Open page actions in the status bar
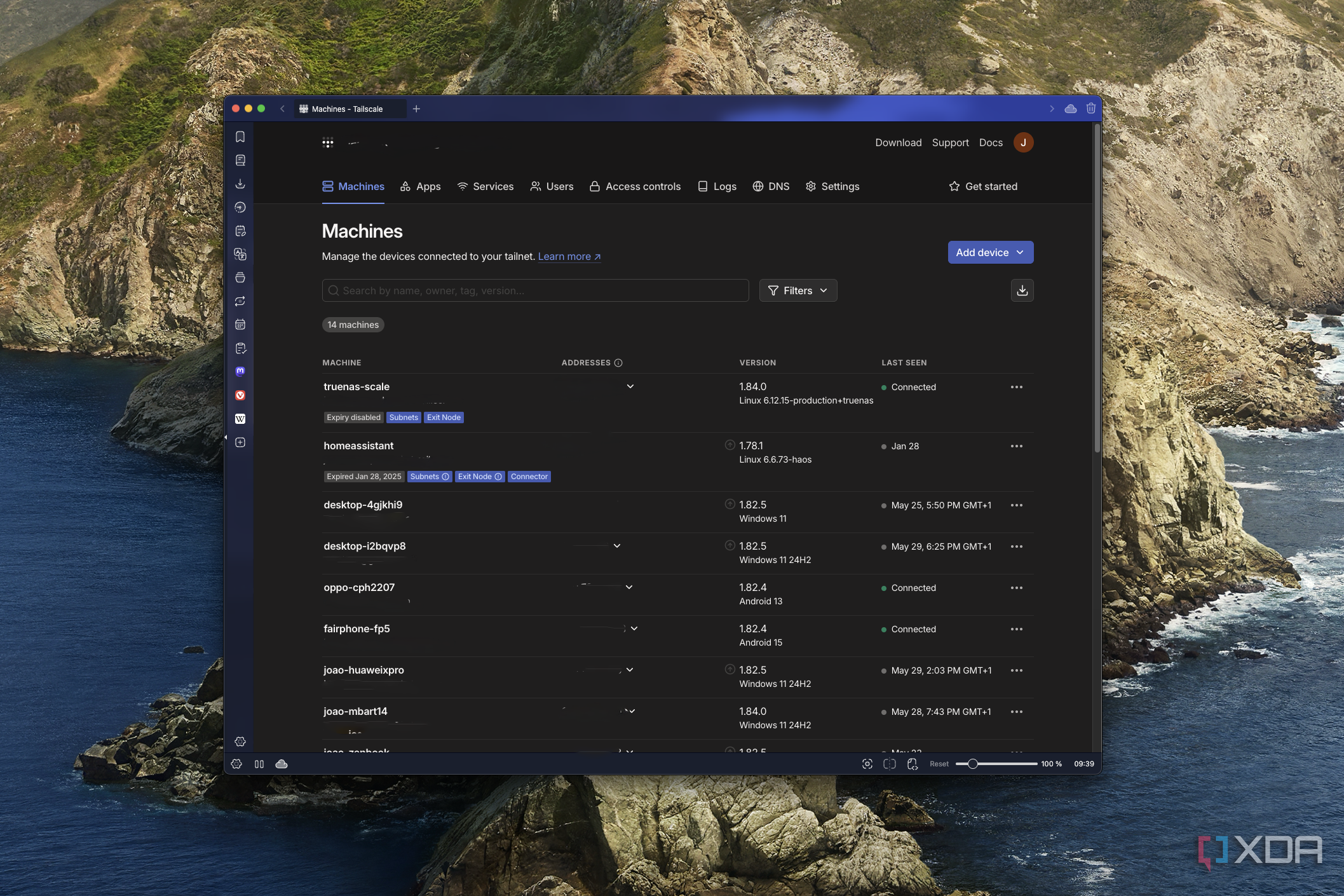 913,764
